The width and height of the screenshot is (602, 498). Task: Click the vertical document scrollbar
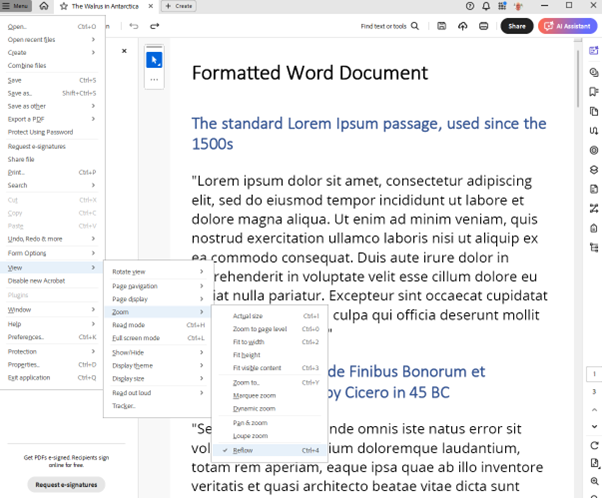click(577, 79)
